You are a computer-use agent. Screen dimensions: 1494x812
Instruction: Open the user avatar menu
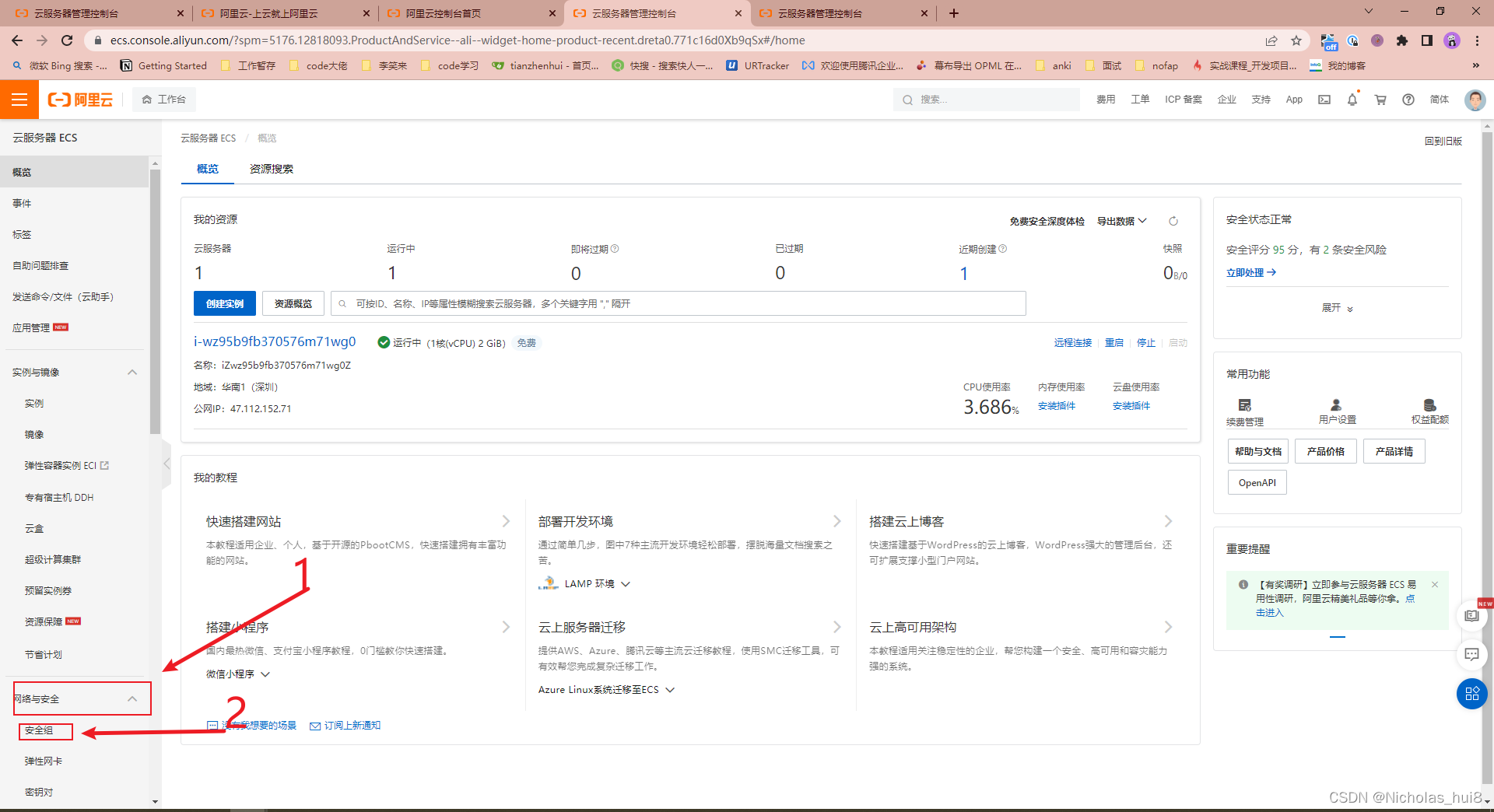1475,100
